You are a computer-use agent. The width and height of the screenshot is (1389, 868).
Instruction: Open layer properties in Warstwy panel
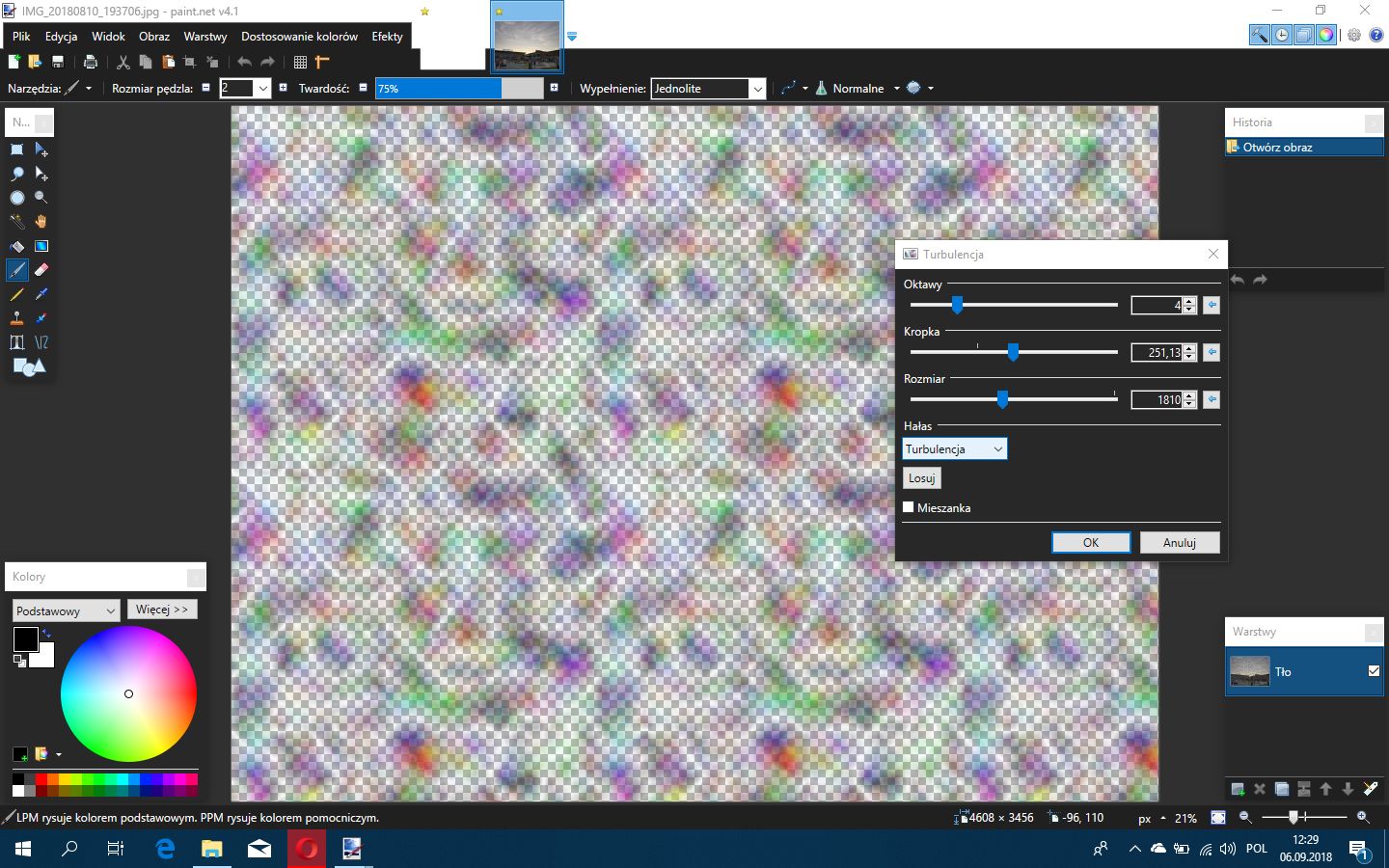coord(1371,789)
